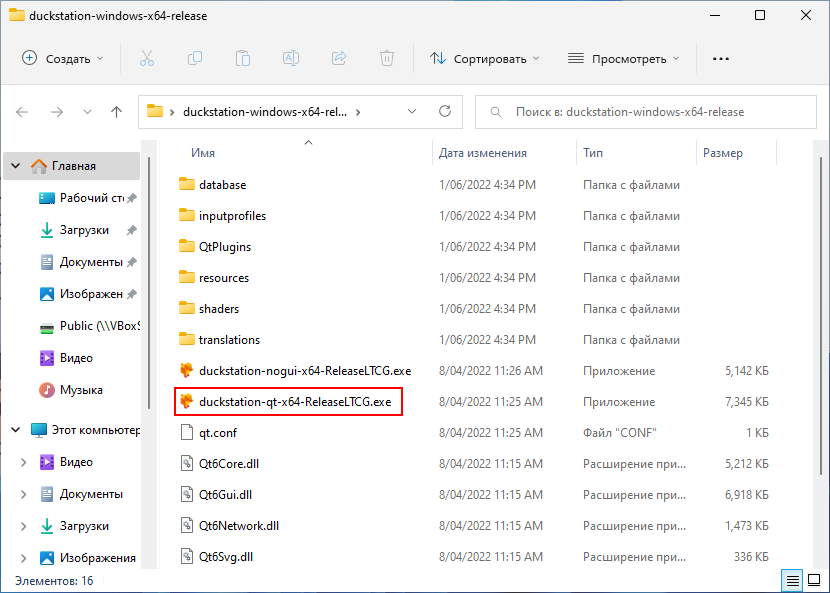Click the navigation pane scrollbar
The height and width of the screenshot is (593, 830).
pos(149,283)
